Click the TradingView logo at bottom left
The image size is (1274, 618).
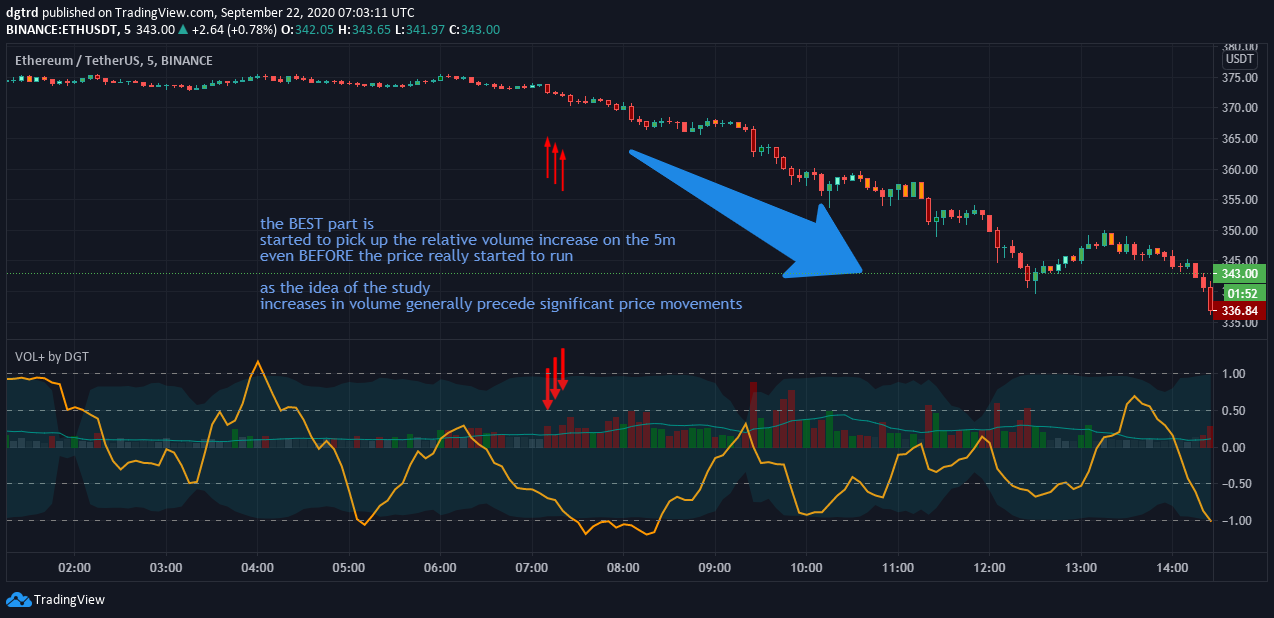coord(56,600)
